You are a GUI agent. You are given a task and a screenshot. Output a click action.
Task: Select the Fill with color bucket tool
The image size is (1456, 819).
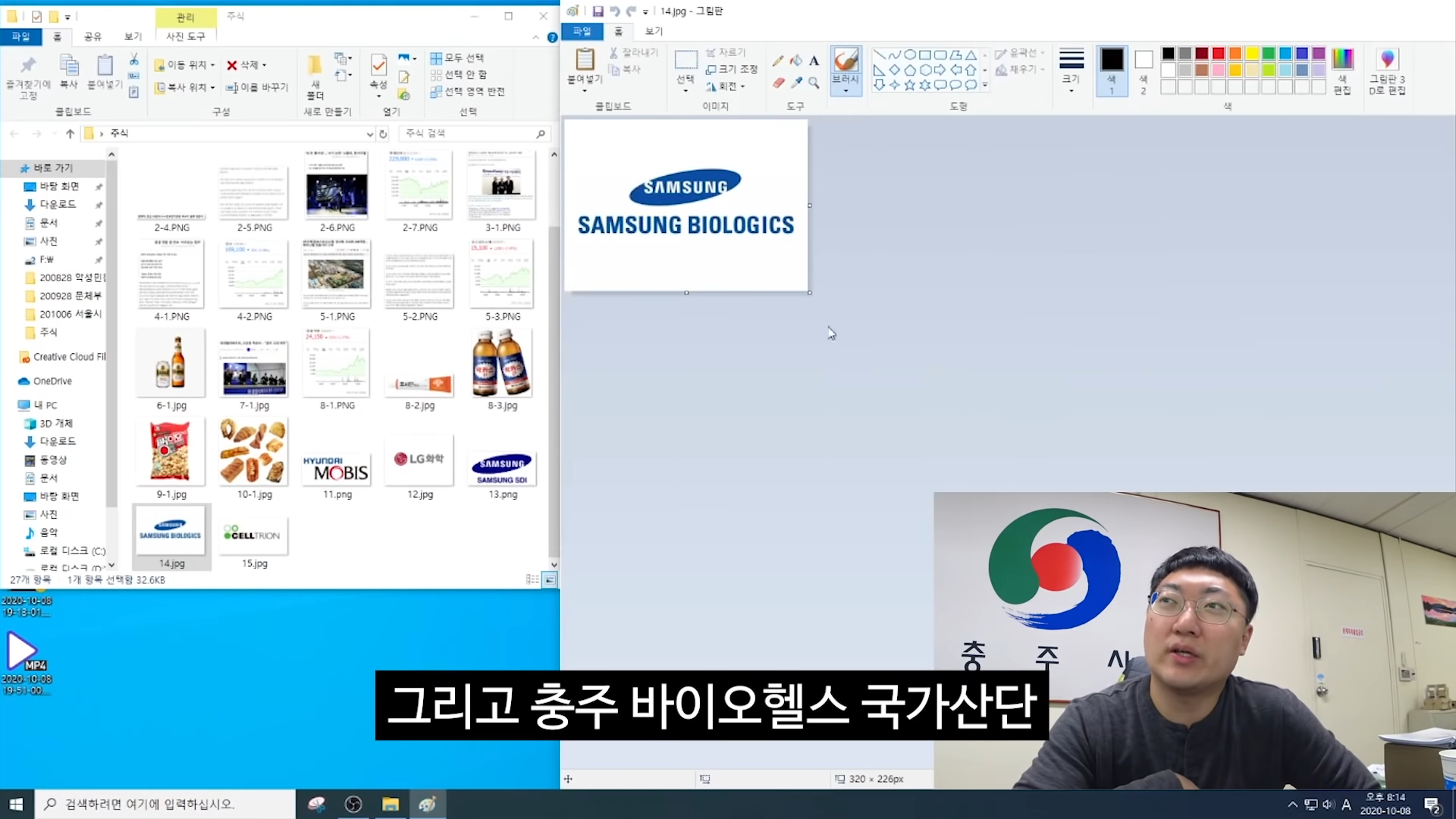[x=796, y=61]
